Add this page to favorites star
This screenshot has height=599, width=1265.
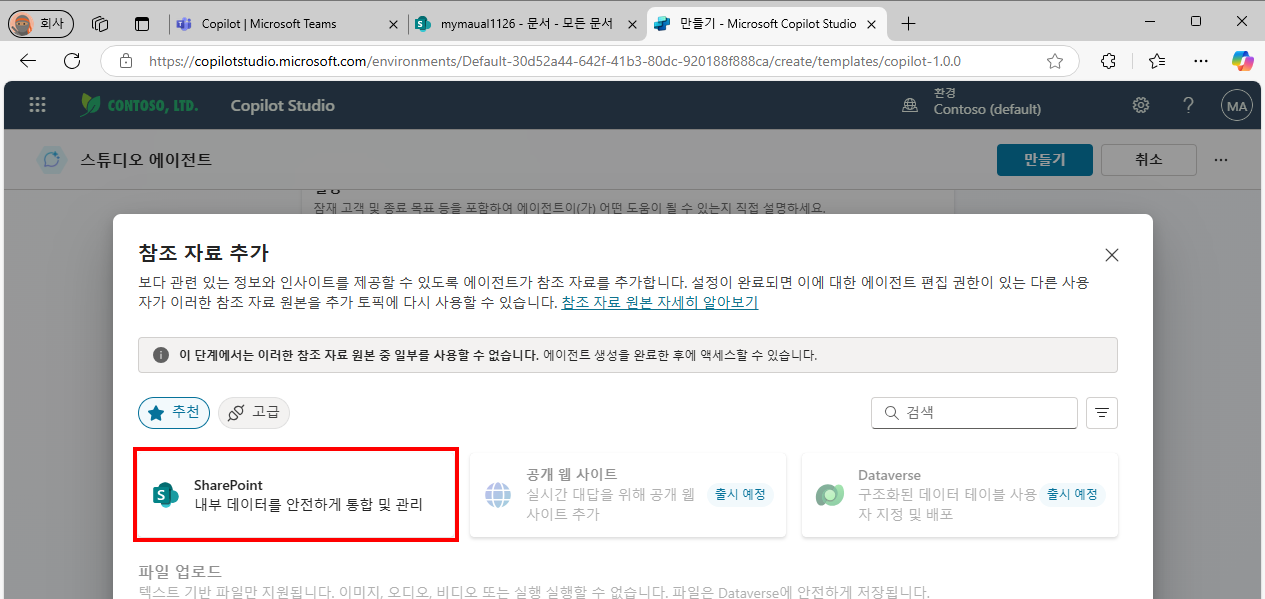click(x=1054, y=61)
